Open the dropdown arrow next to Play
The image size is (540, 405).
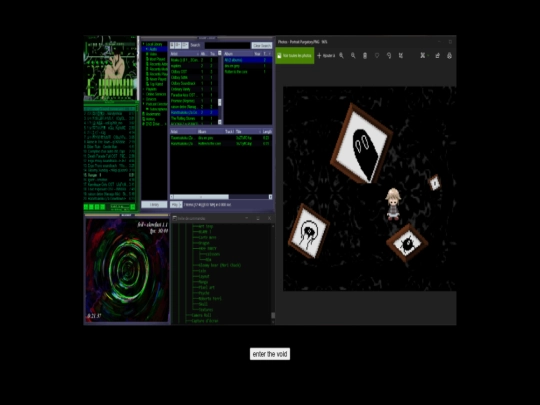pos(180,205)
